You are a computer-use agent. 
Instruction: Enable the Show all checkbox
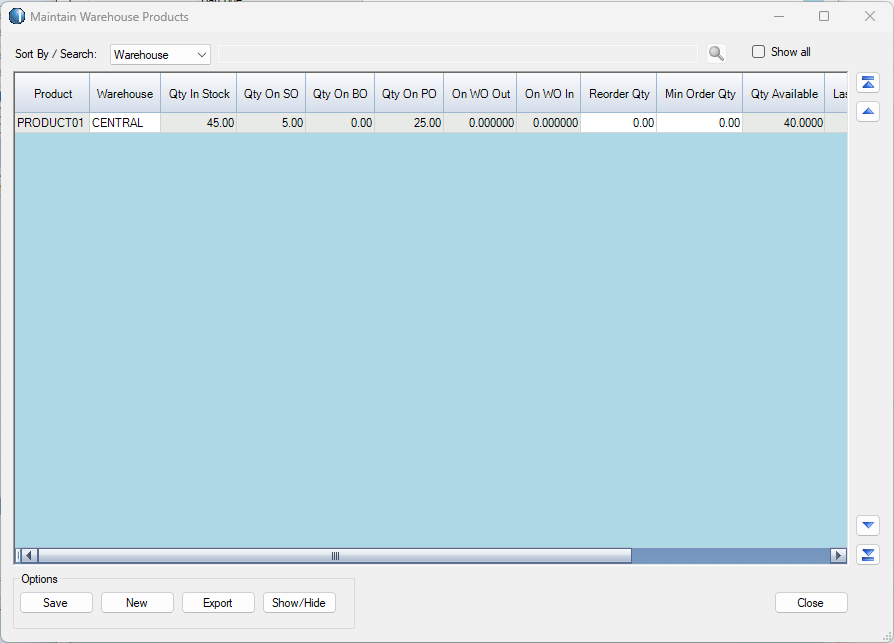758,52
